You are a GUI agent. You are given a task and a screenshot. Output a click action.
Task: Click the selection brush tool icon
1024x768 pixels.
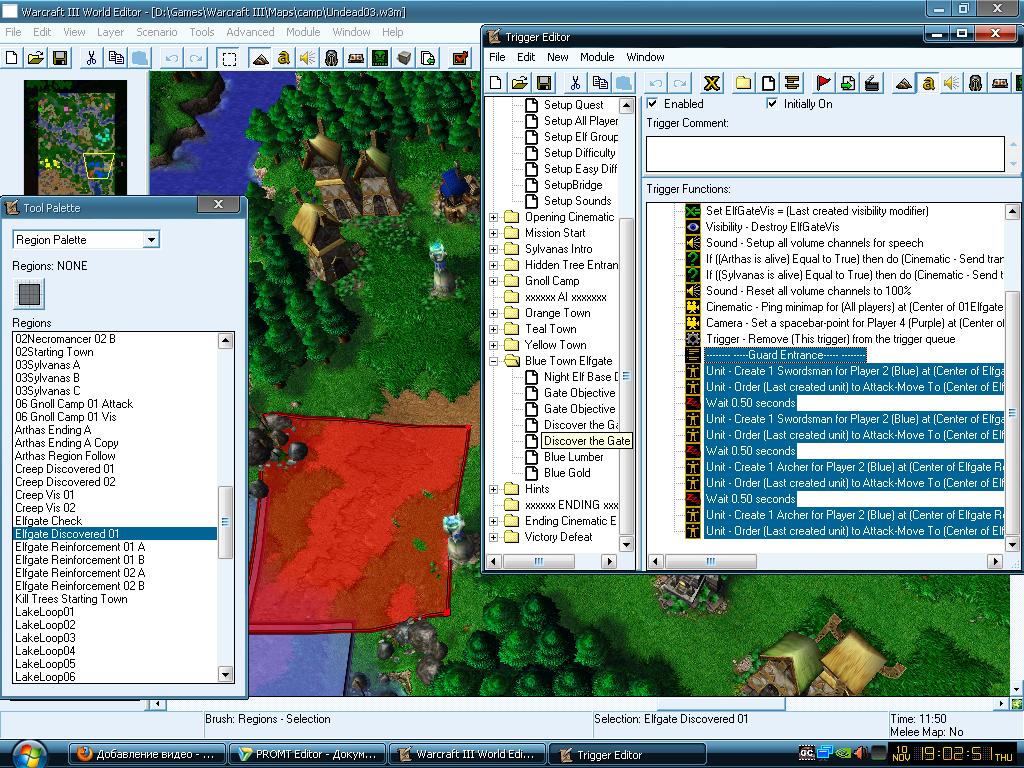pyautogui.click(x=229, y=58)
